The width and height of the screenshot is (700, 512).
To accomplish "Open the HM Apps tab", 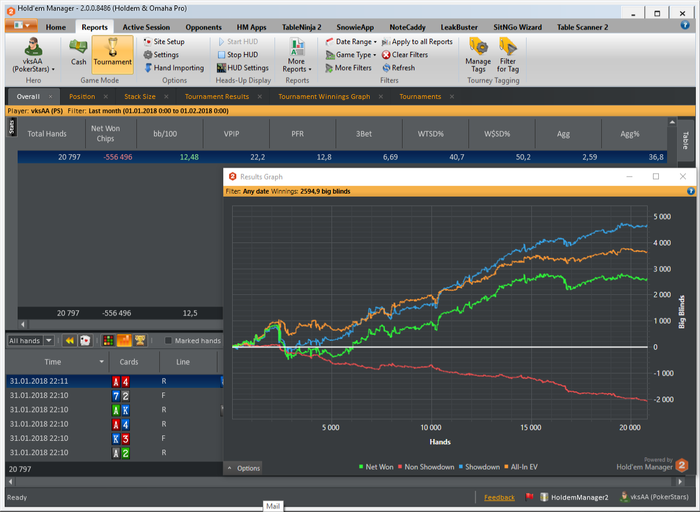I will (x=251, y=27).
